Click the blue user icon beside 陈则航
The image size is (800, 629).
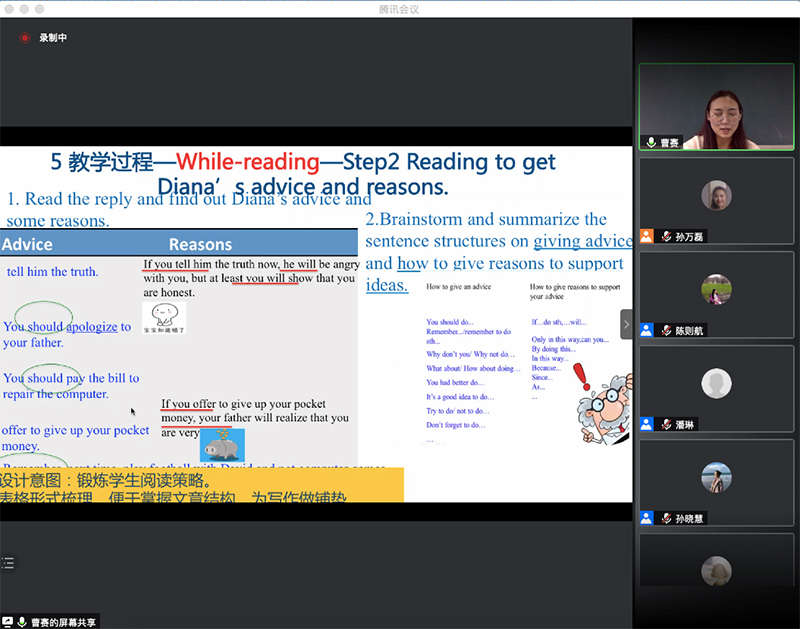(x=647, y=330)
